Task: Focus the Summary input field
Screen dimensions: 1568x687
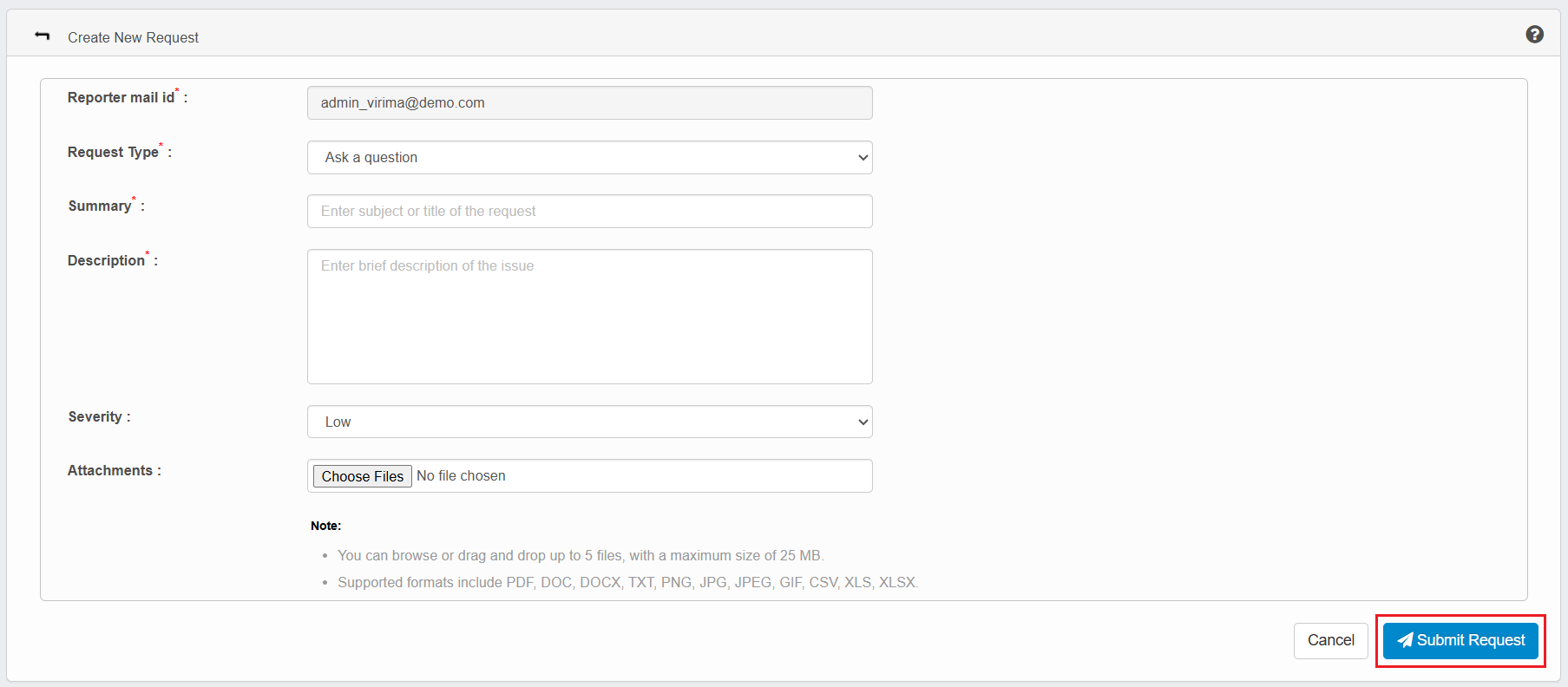Action: pyautogui.click(x=589, y=212)
